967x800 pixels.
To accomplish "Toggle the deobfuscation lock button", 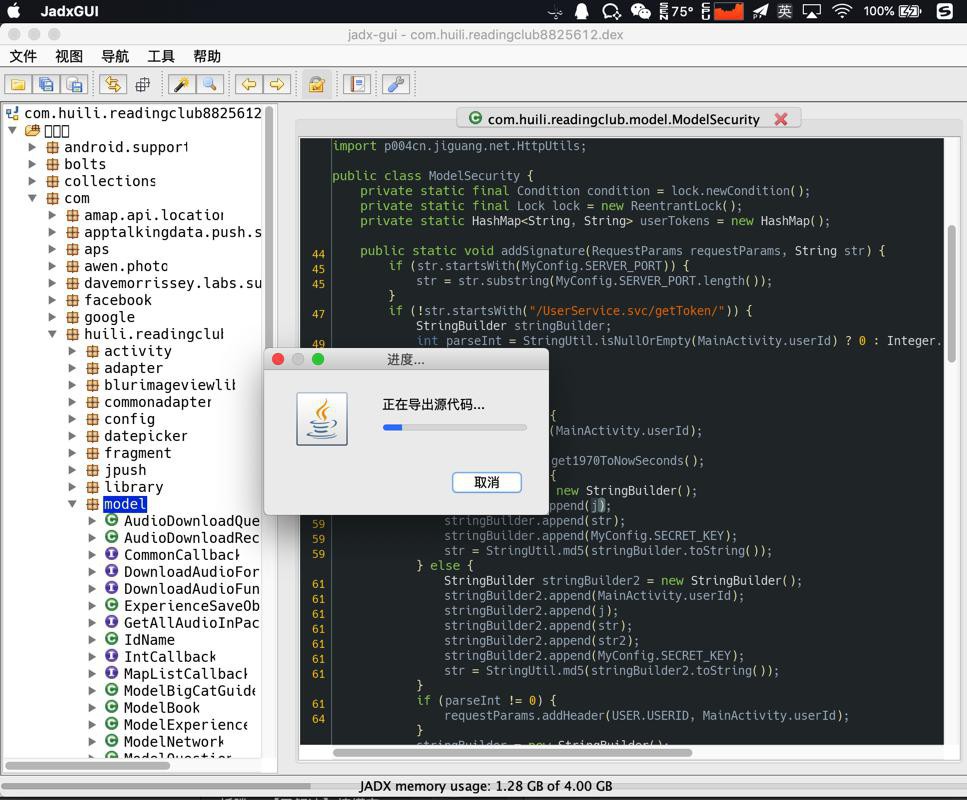I will (x=316, y=85).
